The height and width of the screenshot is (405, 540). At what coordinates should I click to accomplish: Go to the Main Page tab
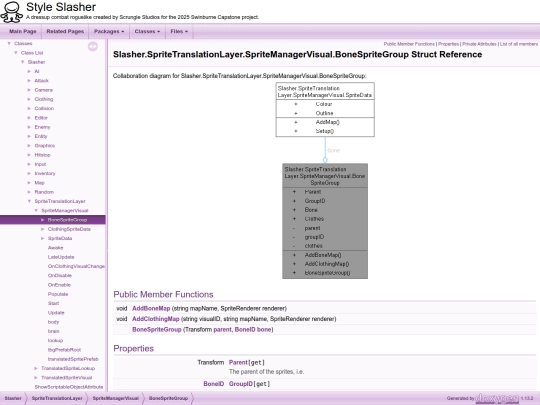23,31
